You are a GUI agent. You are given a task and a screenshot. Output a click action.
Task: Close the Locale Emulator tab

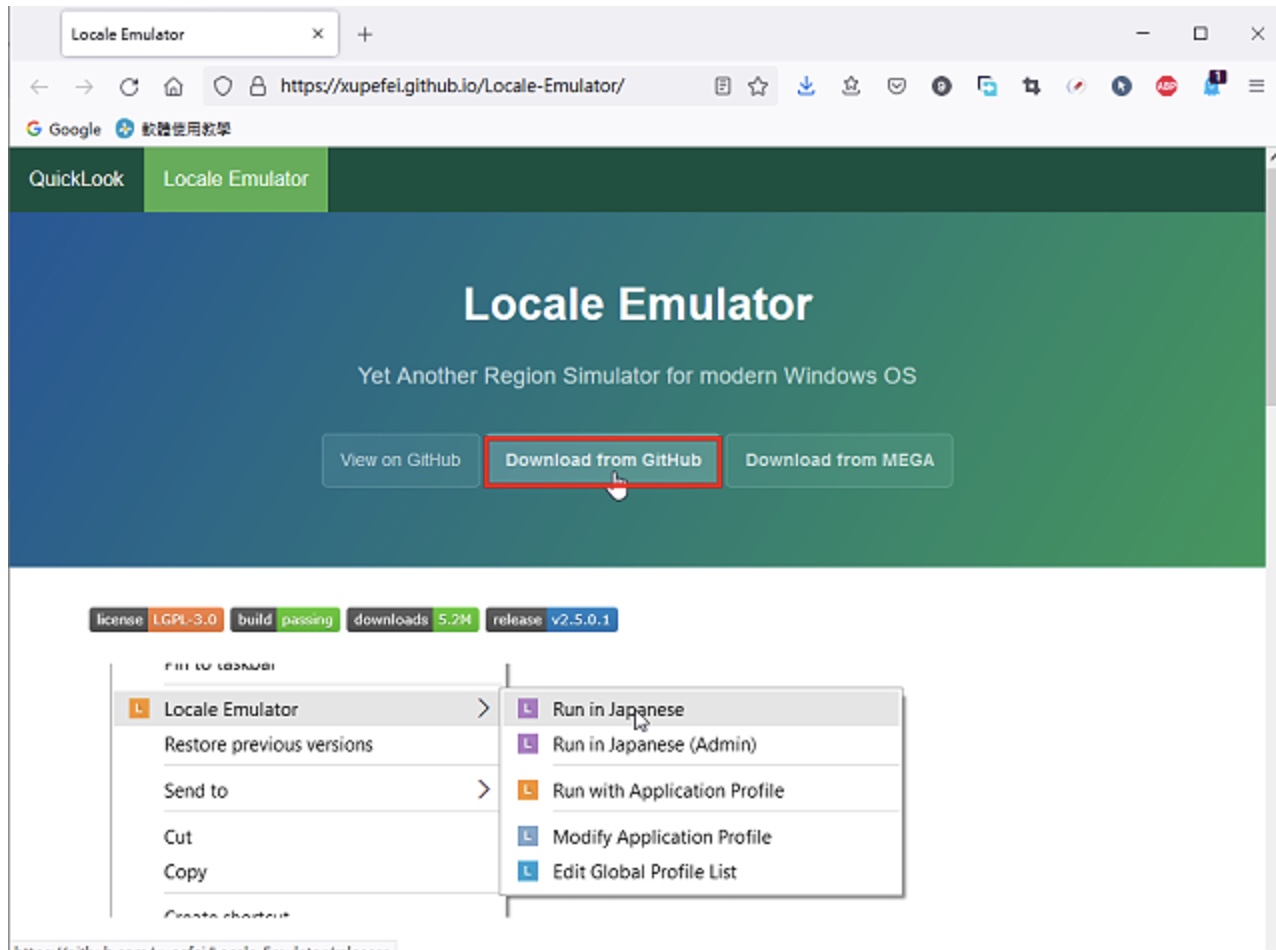[318, 34]
